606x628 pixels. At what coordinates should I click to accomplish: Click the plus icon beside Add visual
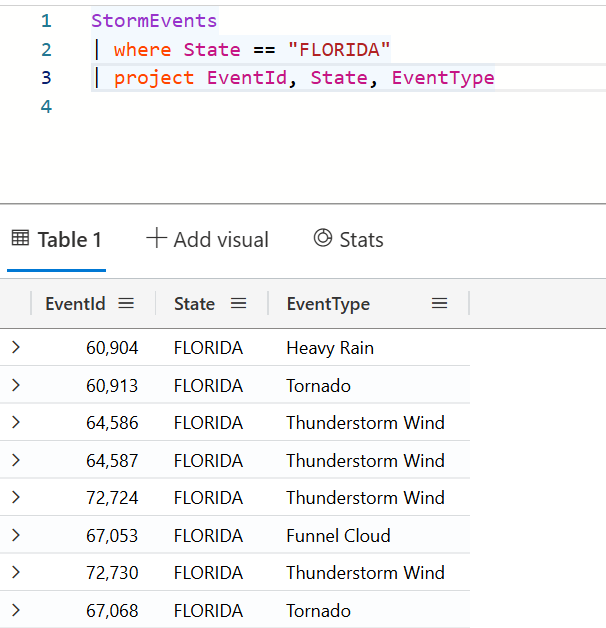tap(156, 238)
